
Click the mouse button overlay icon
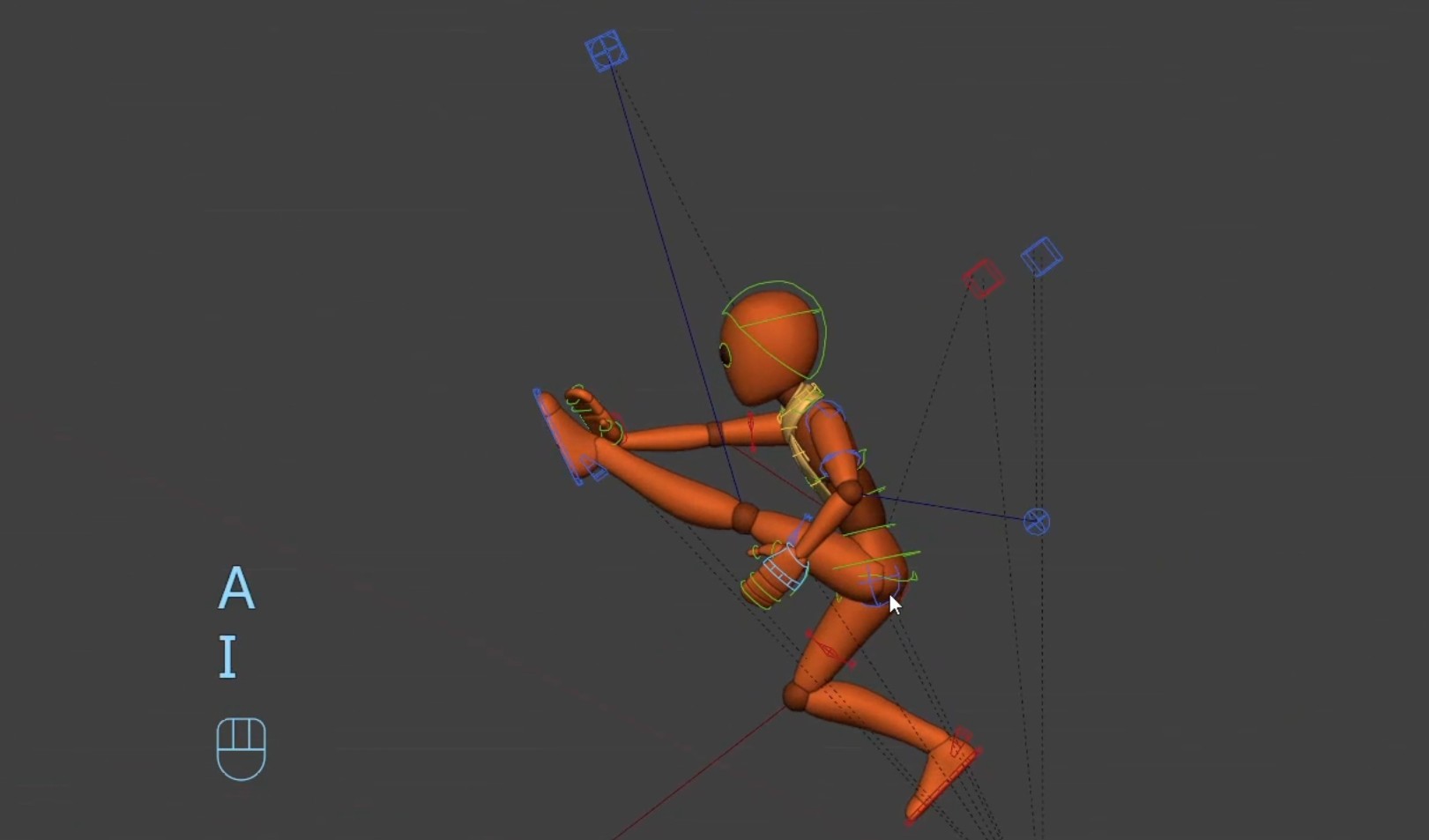pos(241,748)
